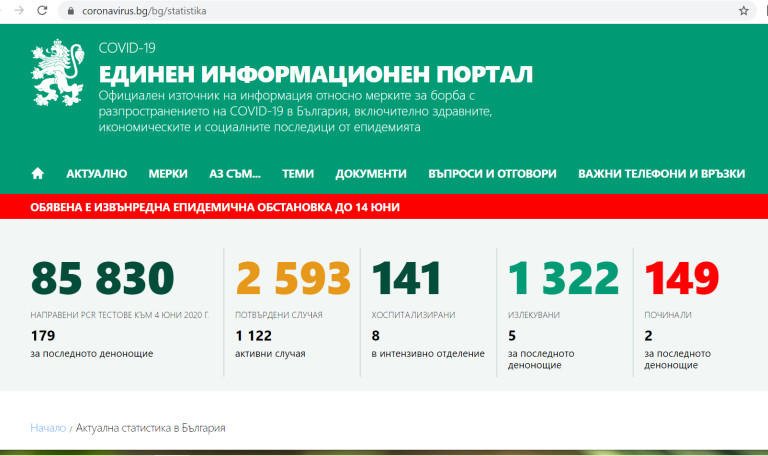768x456 pixels.
Task: Open site info via the padlock icon
Action: [x=70, y=11]
